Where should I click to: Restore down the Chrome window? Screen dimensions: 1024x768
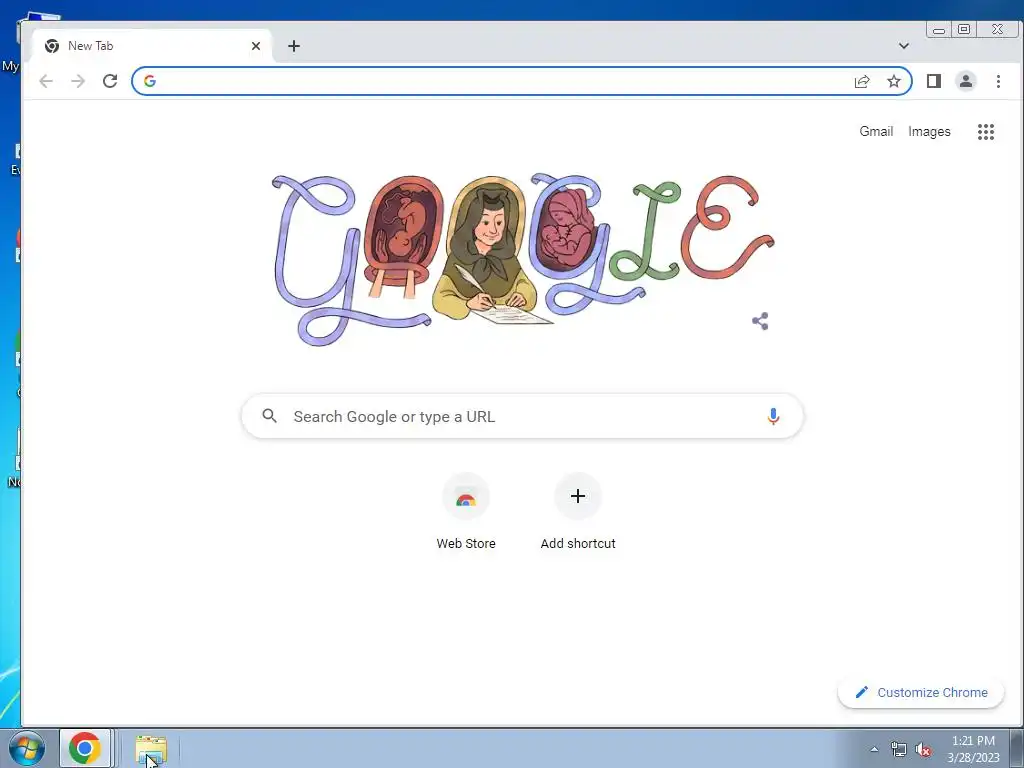[964, 29]
